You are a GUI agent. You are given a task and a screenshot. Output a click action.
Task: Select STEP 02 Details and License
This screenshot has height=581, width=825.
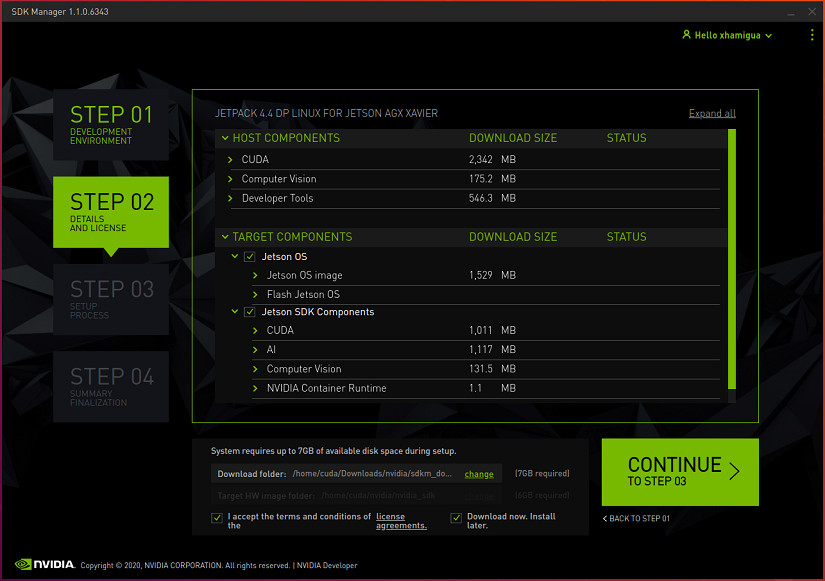tap(111, 212)
